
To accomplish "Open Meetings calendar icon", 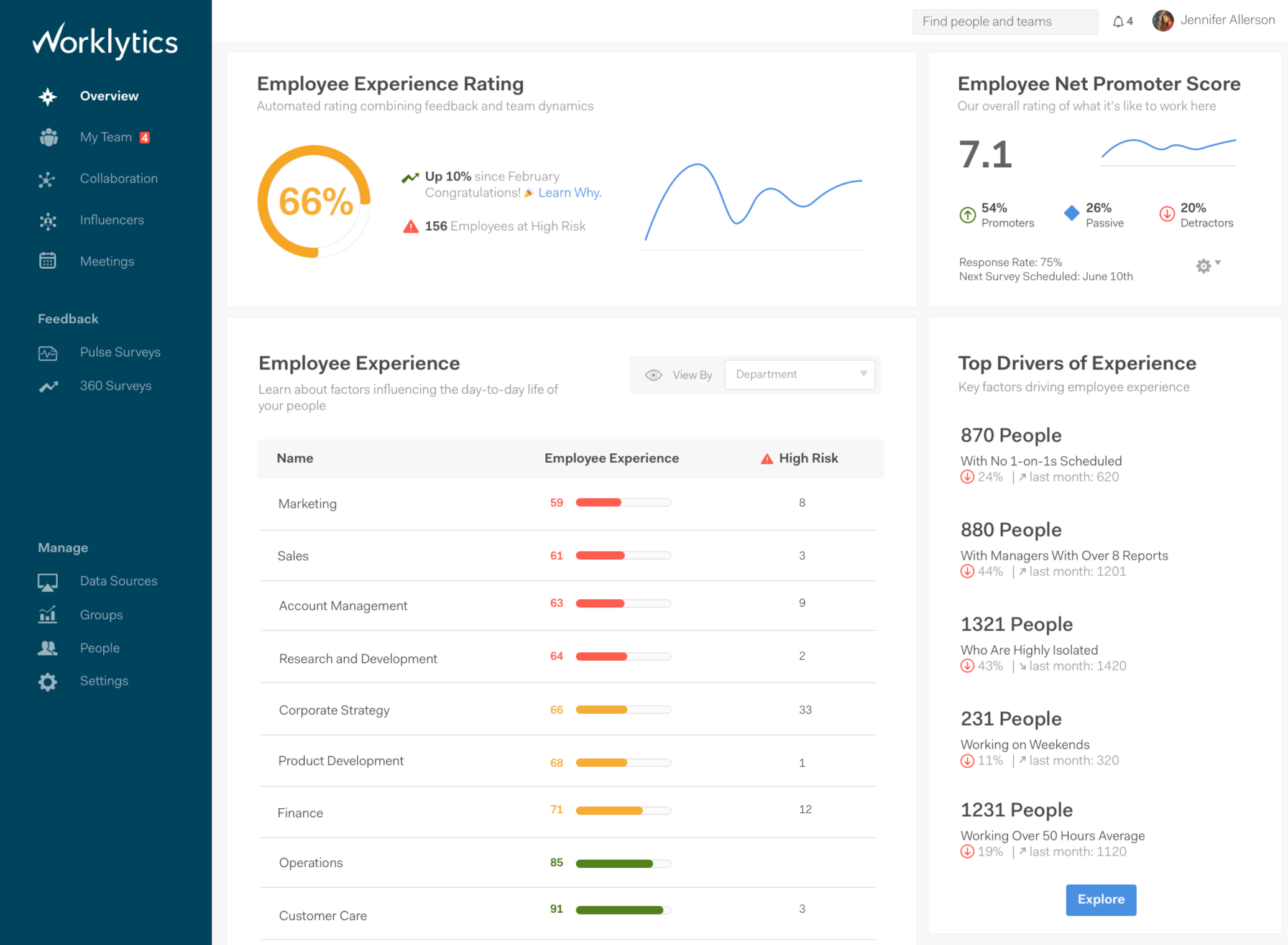I will coord(48,261).
